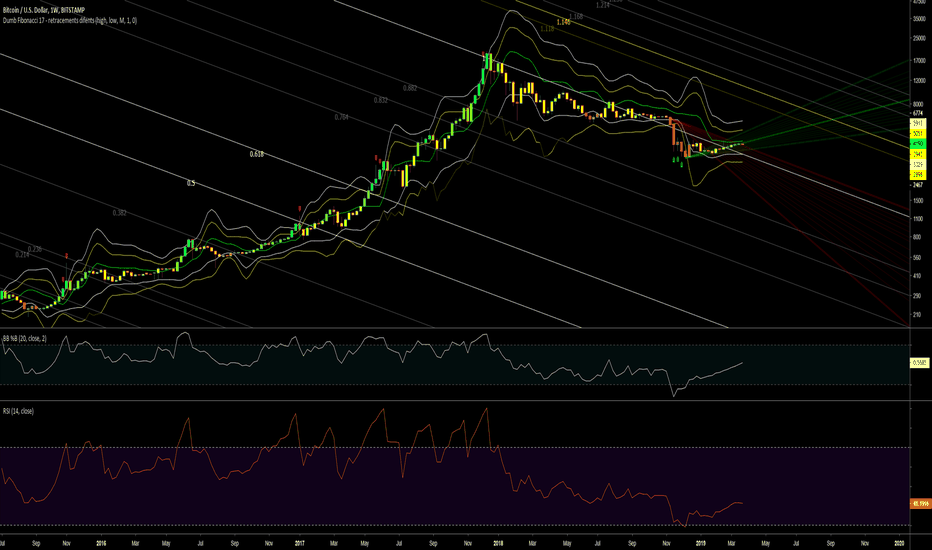The height and width of the screenshot is (550, 932).
Task: Click the 1100 price scale label
Action: (918, 219)
